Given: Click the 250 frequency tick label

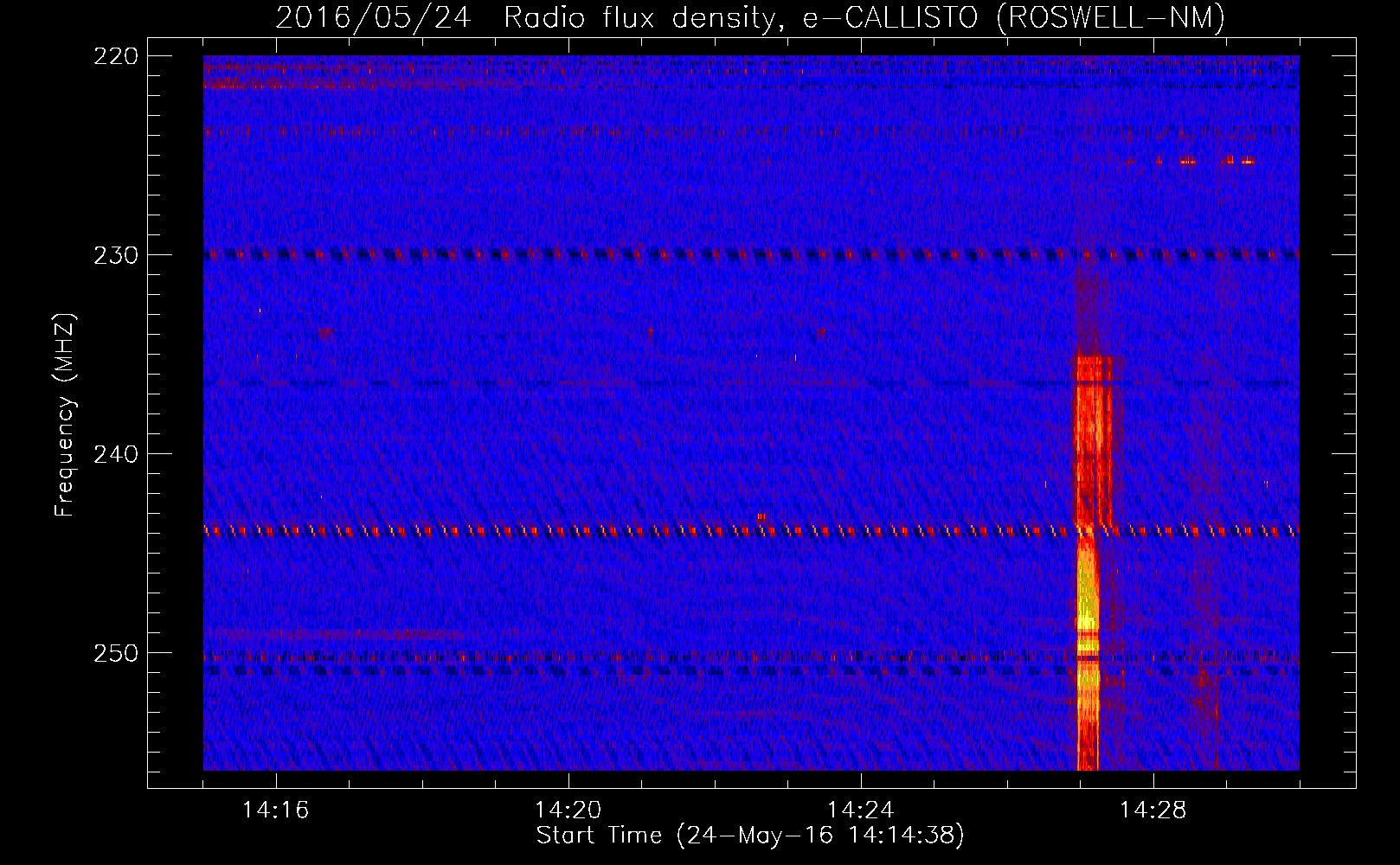Looking at the screenshot, I should tap(115, 653).
